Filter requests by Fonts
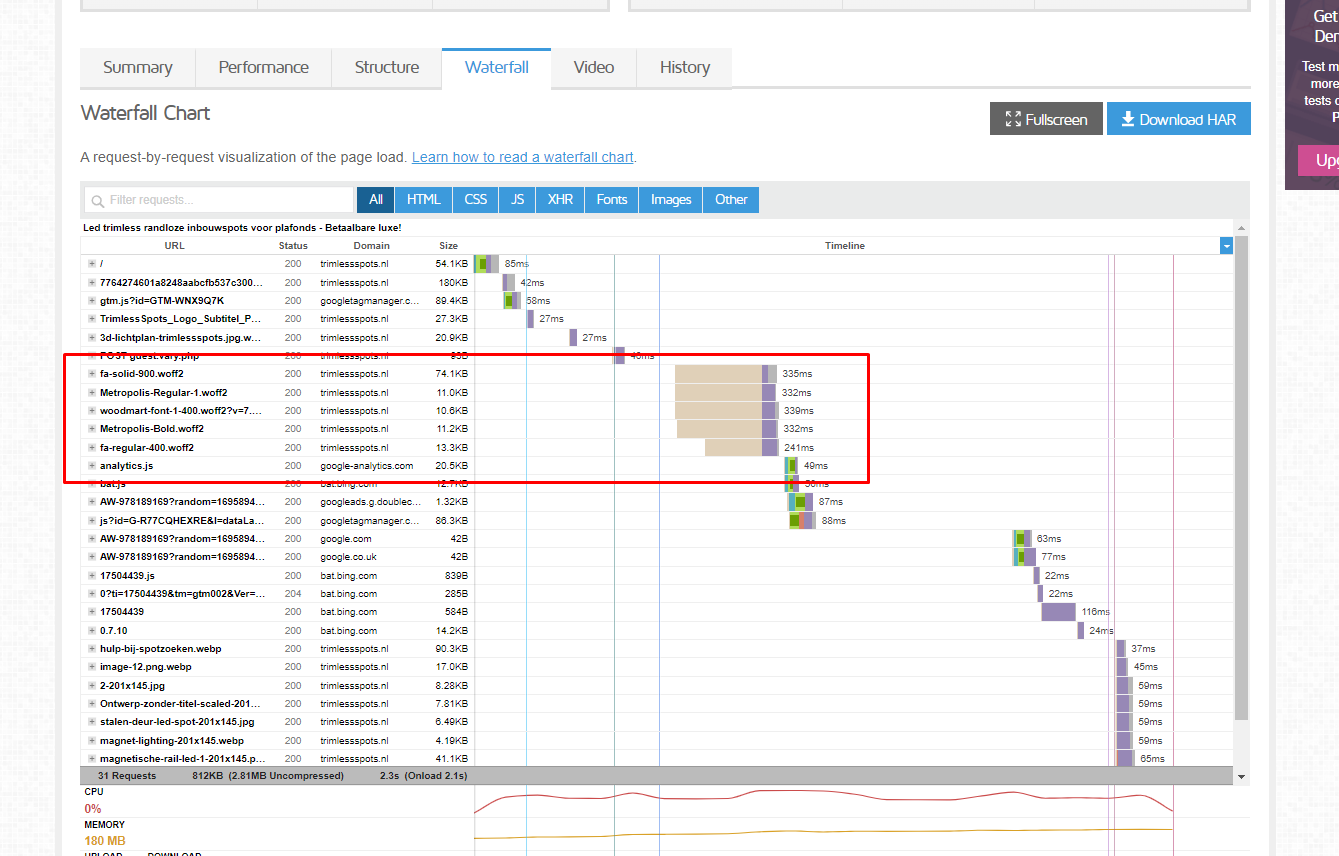Viewport: 1339px width, 856px height. pos(612,200)
